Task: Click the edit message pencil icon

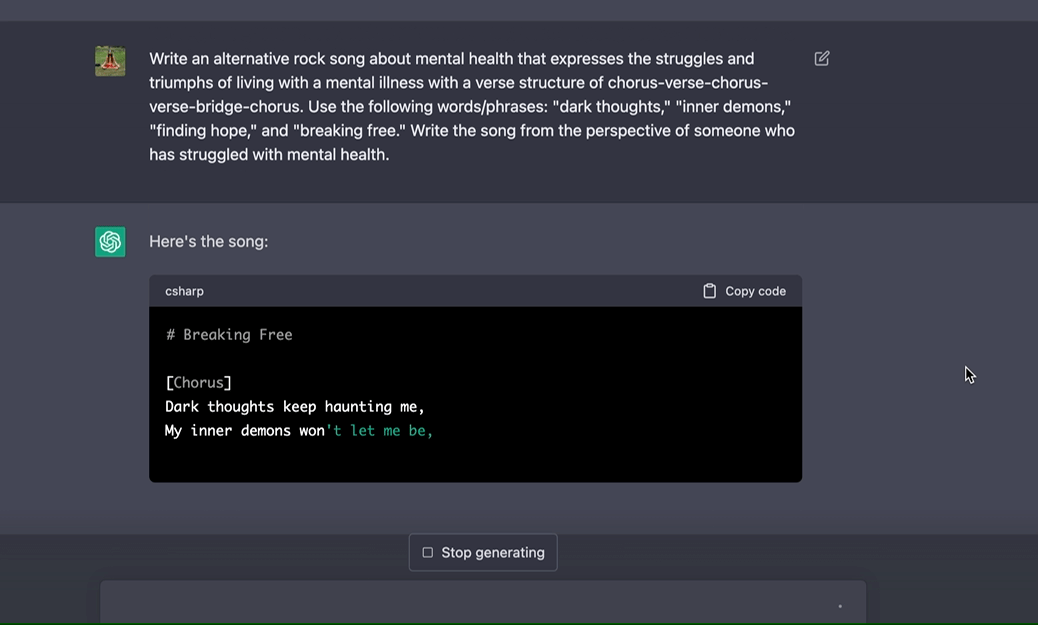Action: pyautogui.click(x=822, y=59)
